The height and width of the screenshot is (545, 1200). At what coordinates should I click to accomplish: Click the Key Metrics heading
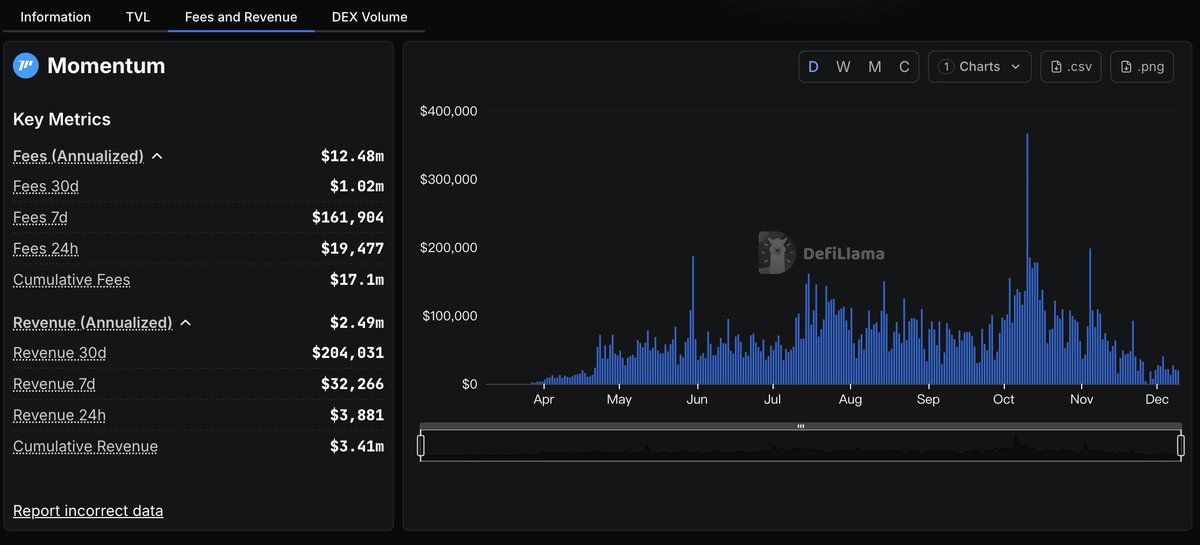click(x=62, y=119)
